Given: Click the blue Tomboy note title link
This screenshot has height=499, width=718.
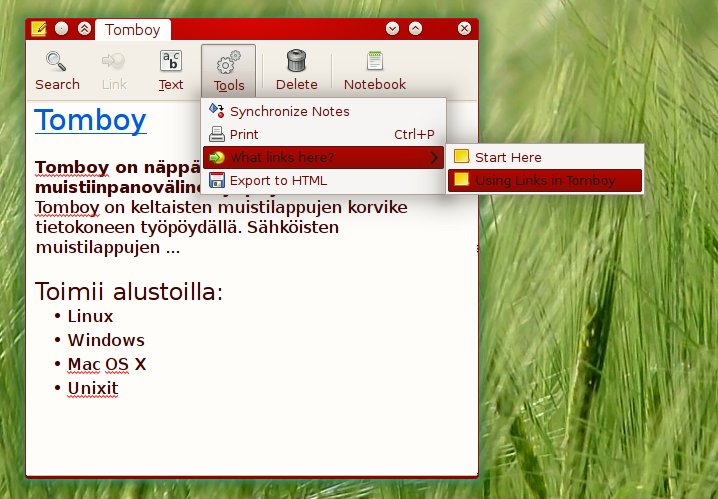Looking at the screenshot, I should point(91,120).
